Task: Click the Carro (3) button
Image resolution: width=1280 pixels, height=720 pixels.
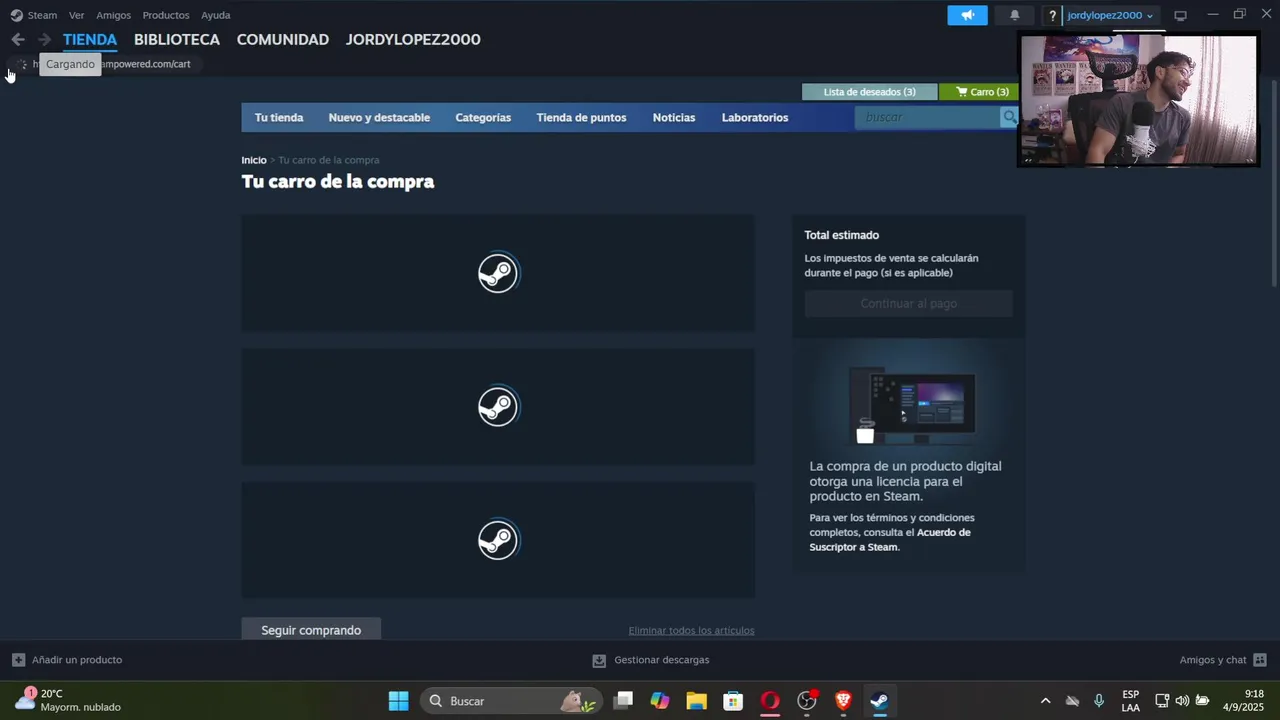Action: tap(982, 92)
